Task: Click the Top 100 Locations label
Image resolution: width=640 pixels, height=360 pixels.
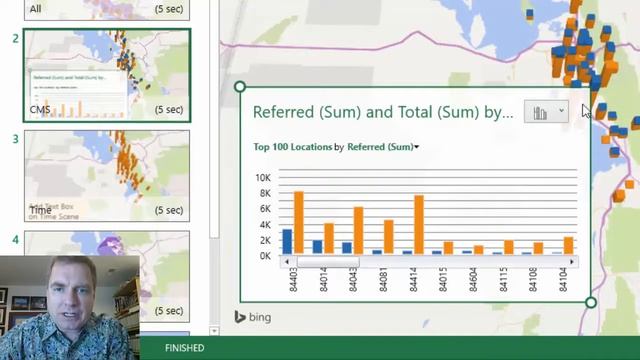Action: (293, 147)
